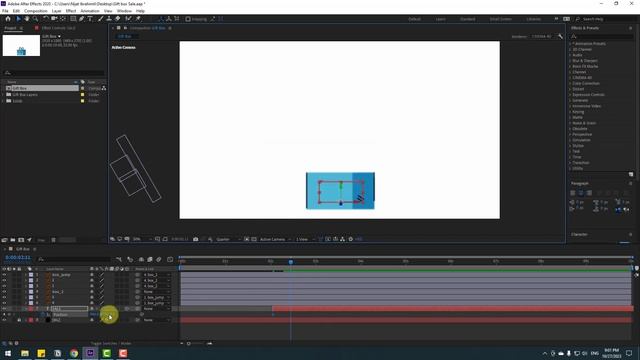Select the Horizontal Type tool
Image resolution: width=640 pixels, height=360 pixels.
tap(90, 19)
